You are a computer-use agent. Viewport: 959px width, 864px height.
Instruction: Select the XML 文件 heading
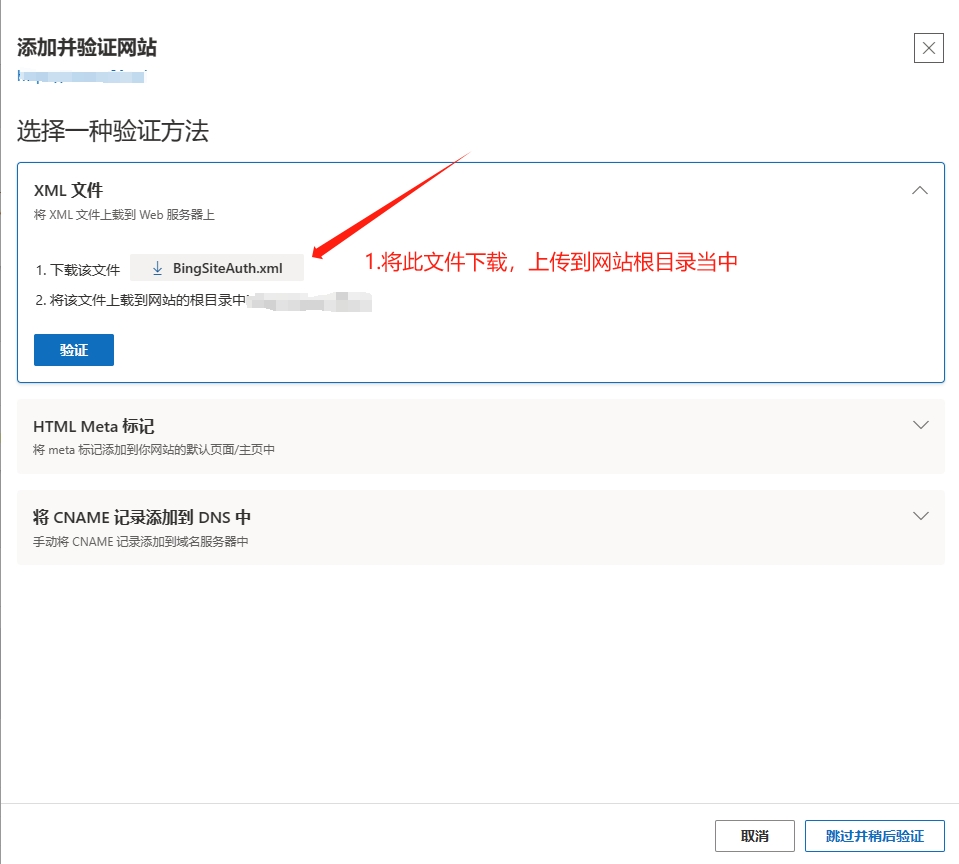pyautogui.click(x=68, y=190)
